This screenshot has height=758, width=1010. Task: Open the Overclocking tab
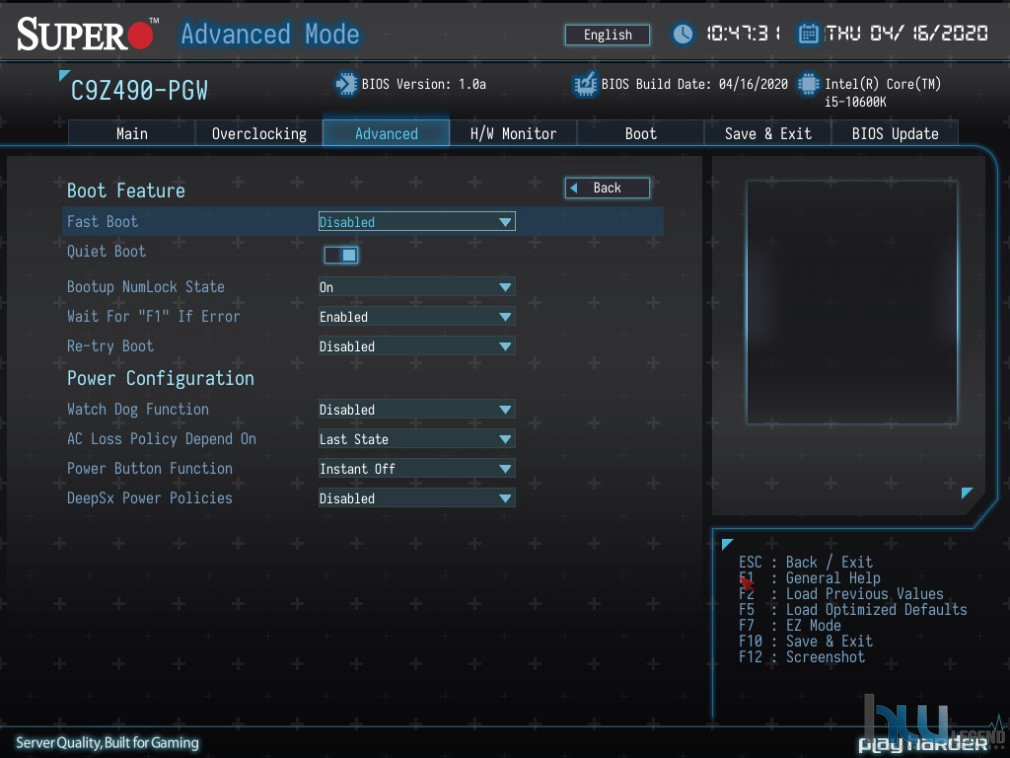coord(259,133)
